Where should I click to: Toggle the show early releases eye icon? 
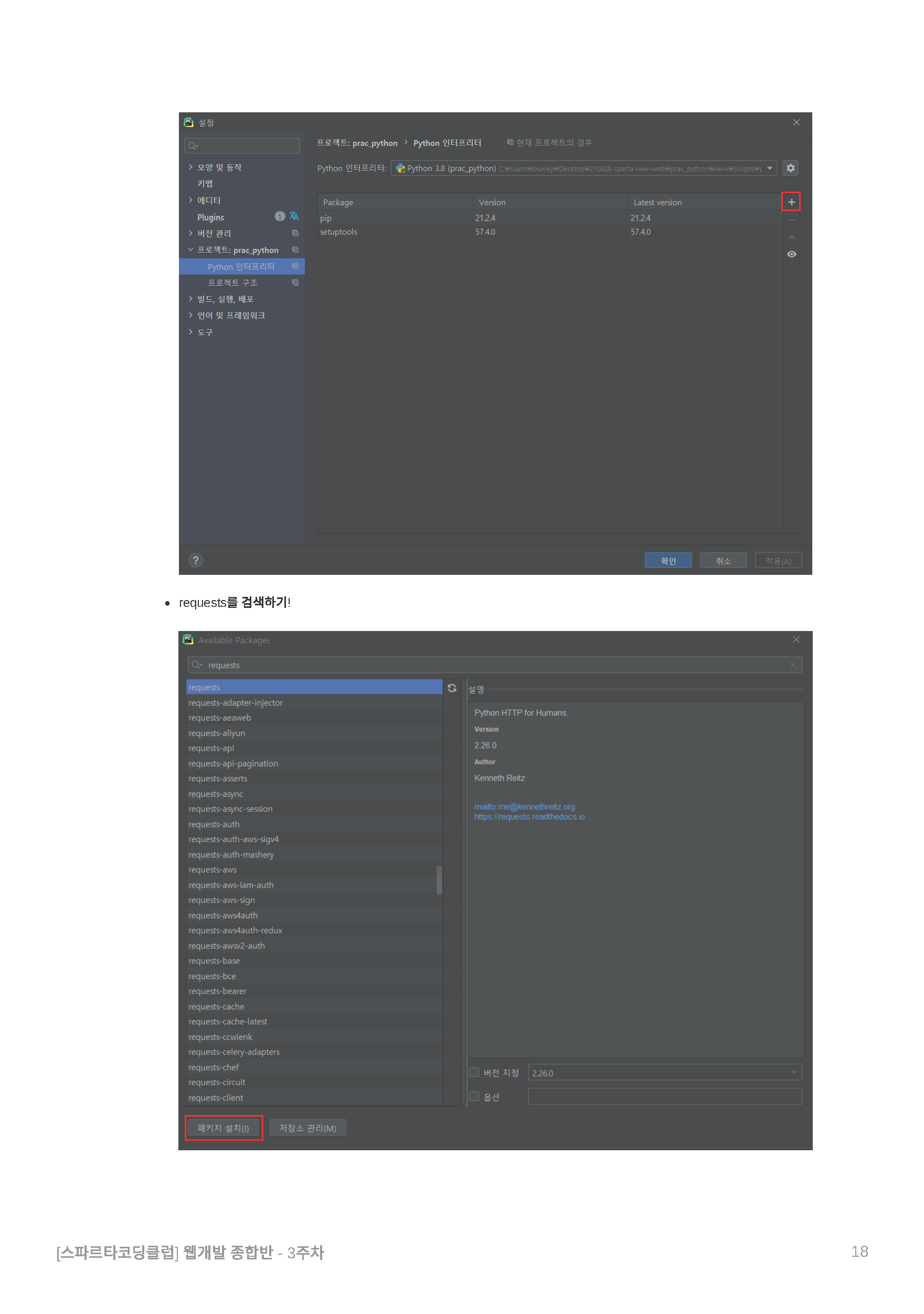791,254
